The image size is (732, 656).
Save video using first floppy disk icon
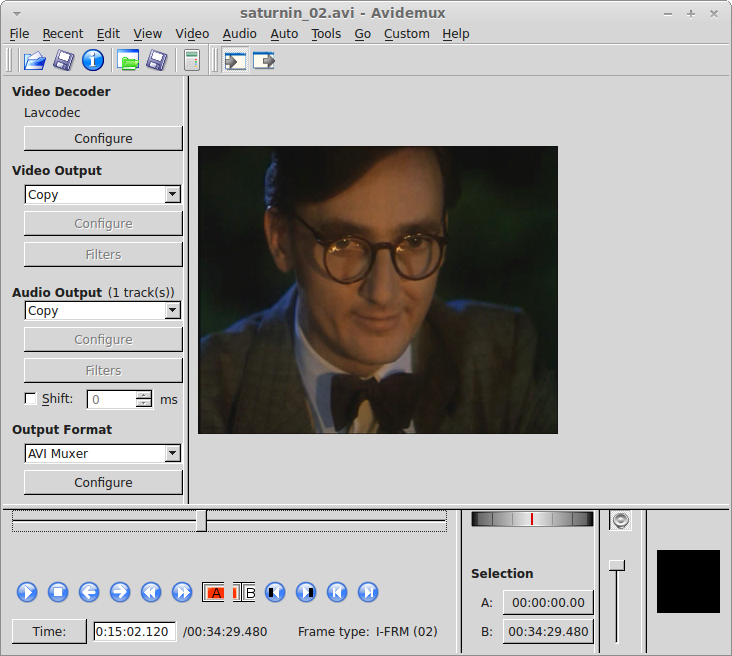pos(63,61)
